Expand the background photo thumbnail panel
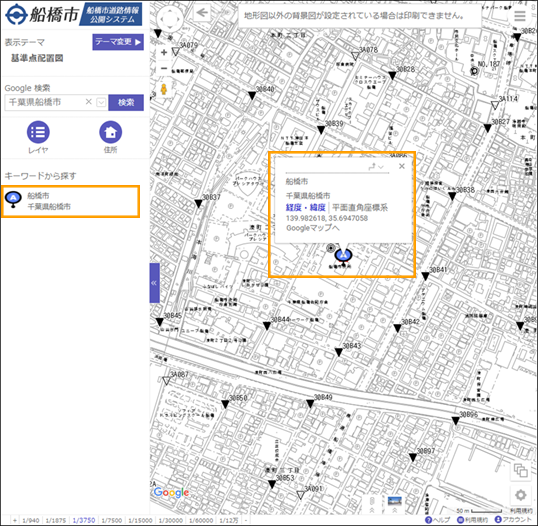Viewport: 538px width, 526px height. tap(395, 504)
